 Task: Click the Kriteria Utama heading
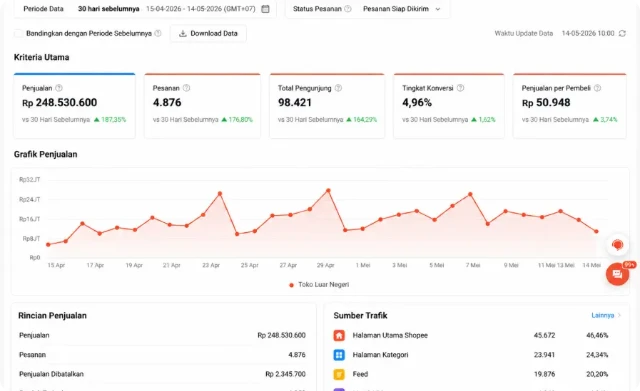tap(41, 57)
